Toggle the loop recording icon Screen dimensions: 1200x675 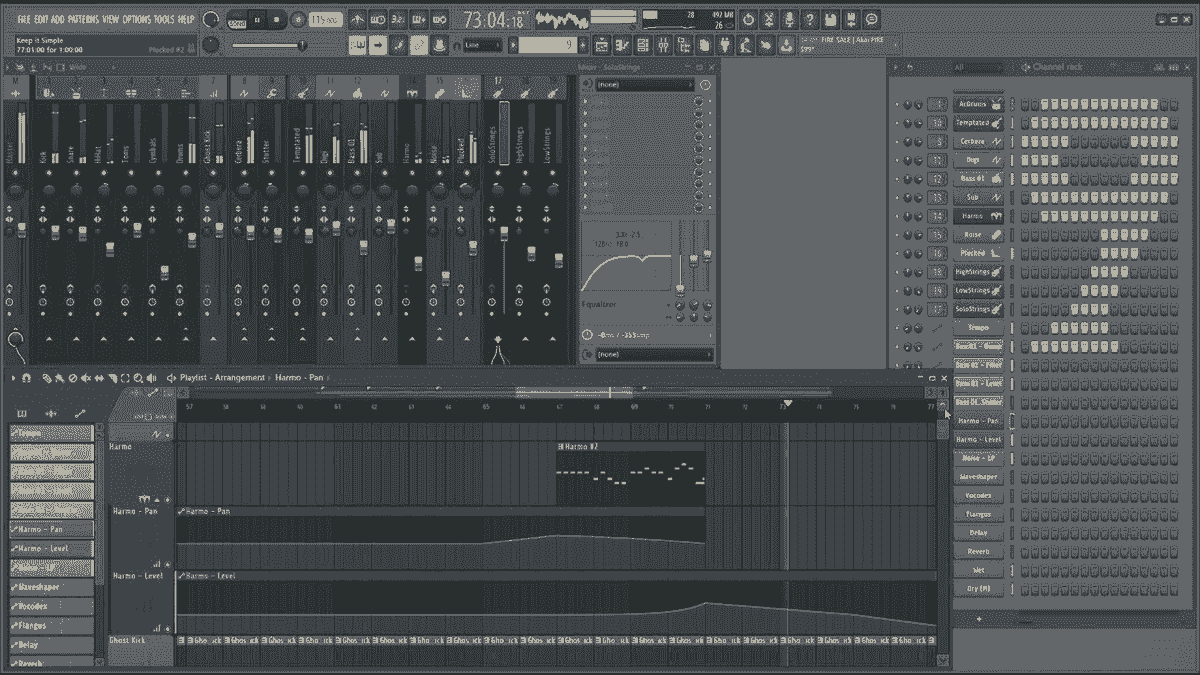point(439,19)
